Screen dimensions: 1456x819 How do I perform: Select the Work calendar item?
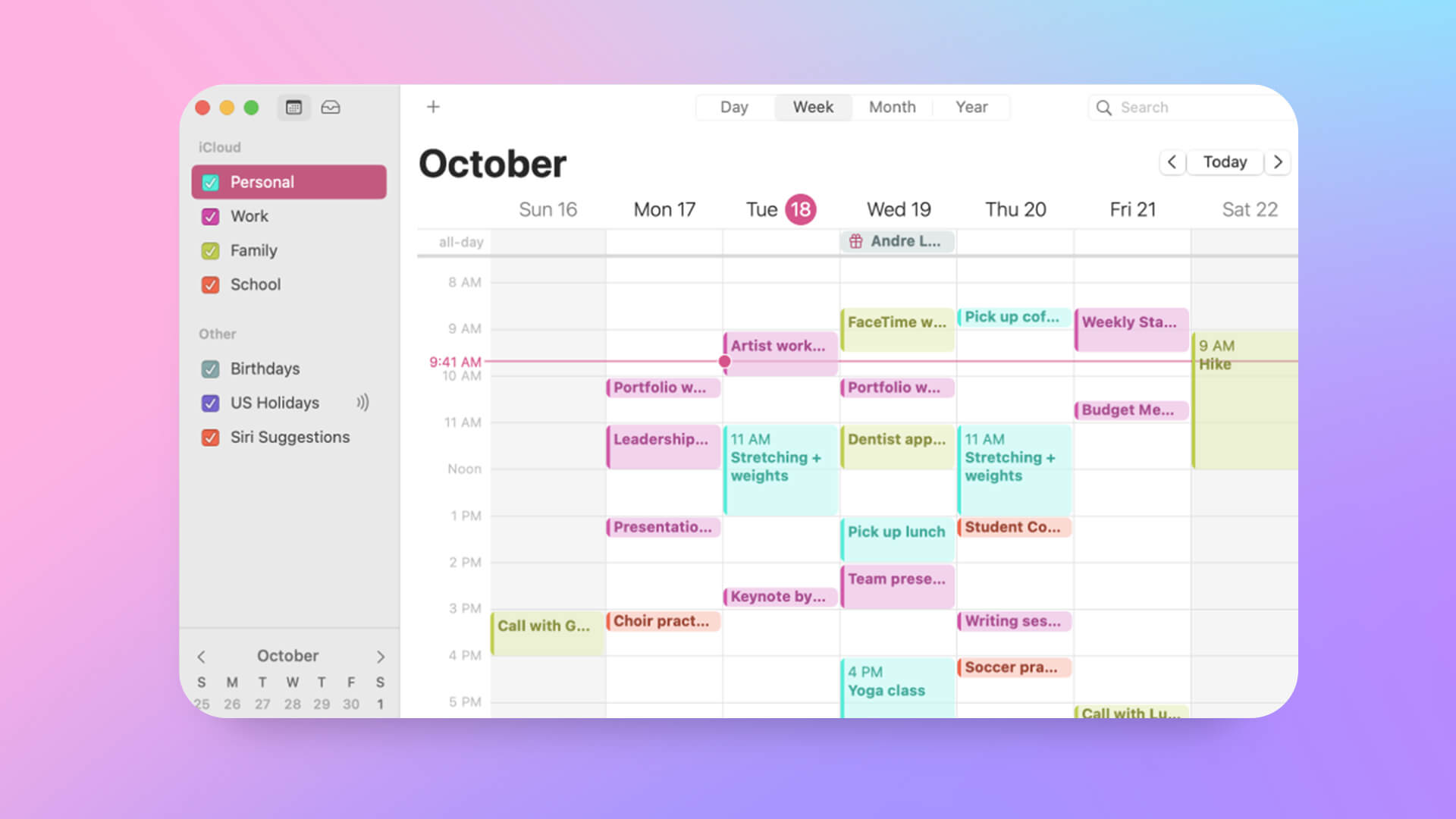tap(249, 216)
